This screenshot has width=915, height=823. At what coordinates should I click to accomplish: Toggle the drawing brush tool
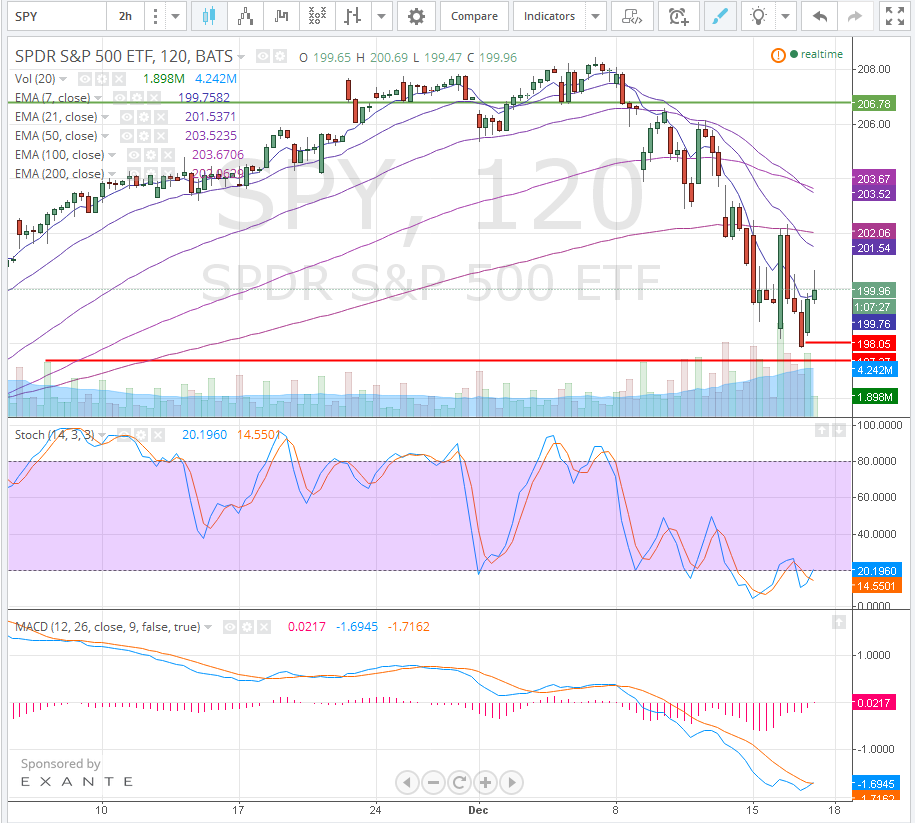(x=720, y=16)
